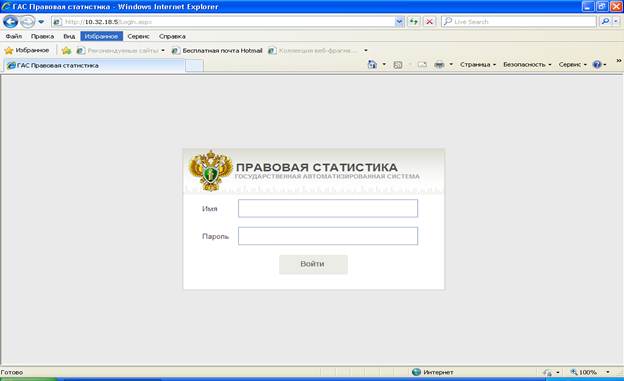The height and width of the screenshot is (381, 624).
Task: Click the blue Help question mark icon
Action: [x=597, y=64]
